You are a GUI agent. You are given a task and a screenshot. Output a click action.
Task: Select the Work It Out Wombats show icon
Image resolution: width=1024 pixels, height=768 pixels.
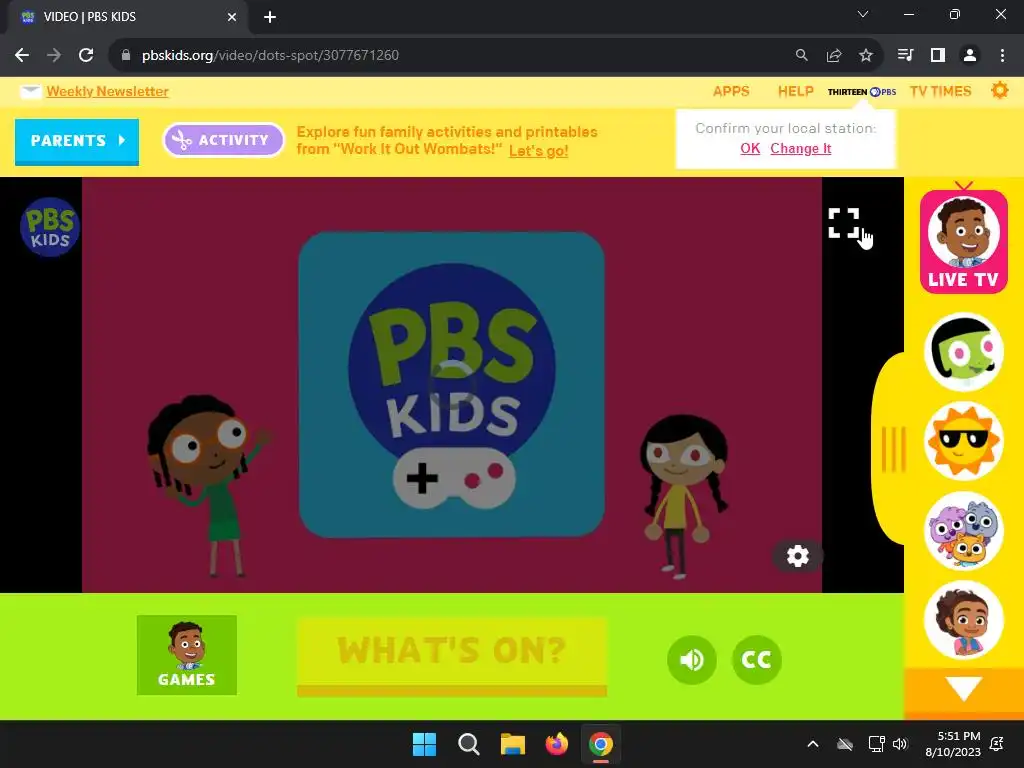964,531
